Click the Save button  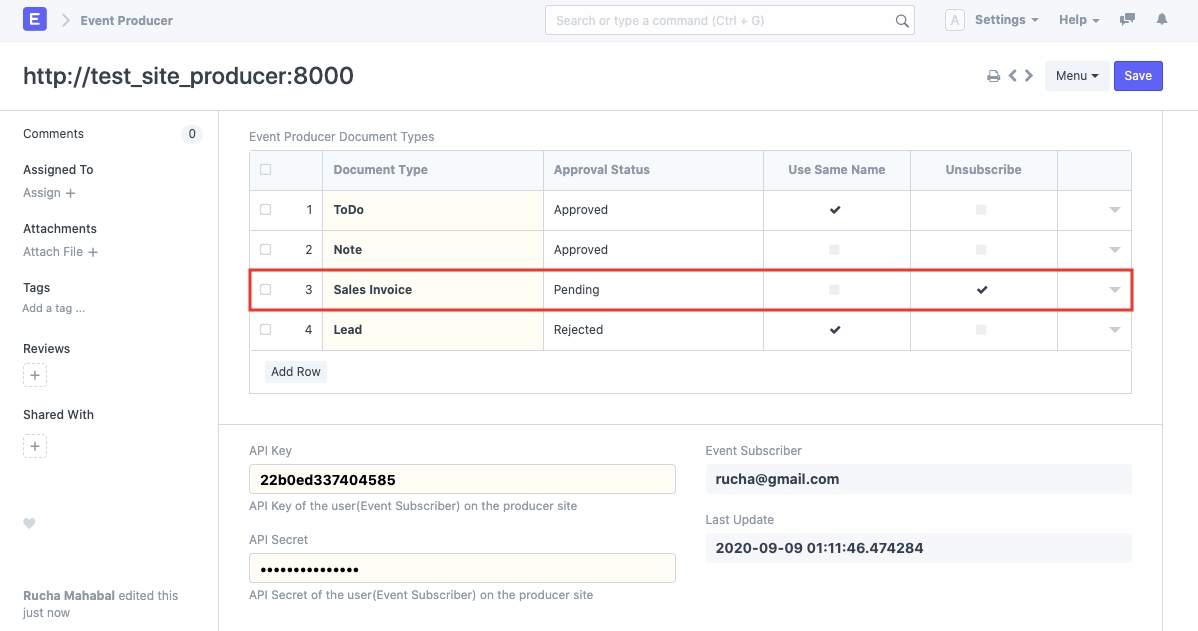(x=1138, y=76)
